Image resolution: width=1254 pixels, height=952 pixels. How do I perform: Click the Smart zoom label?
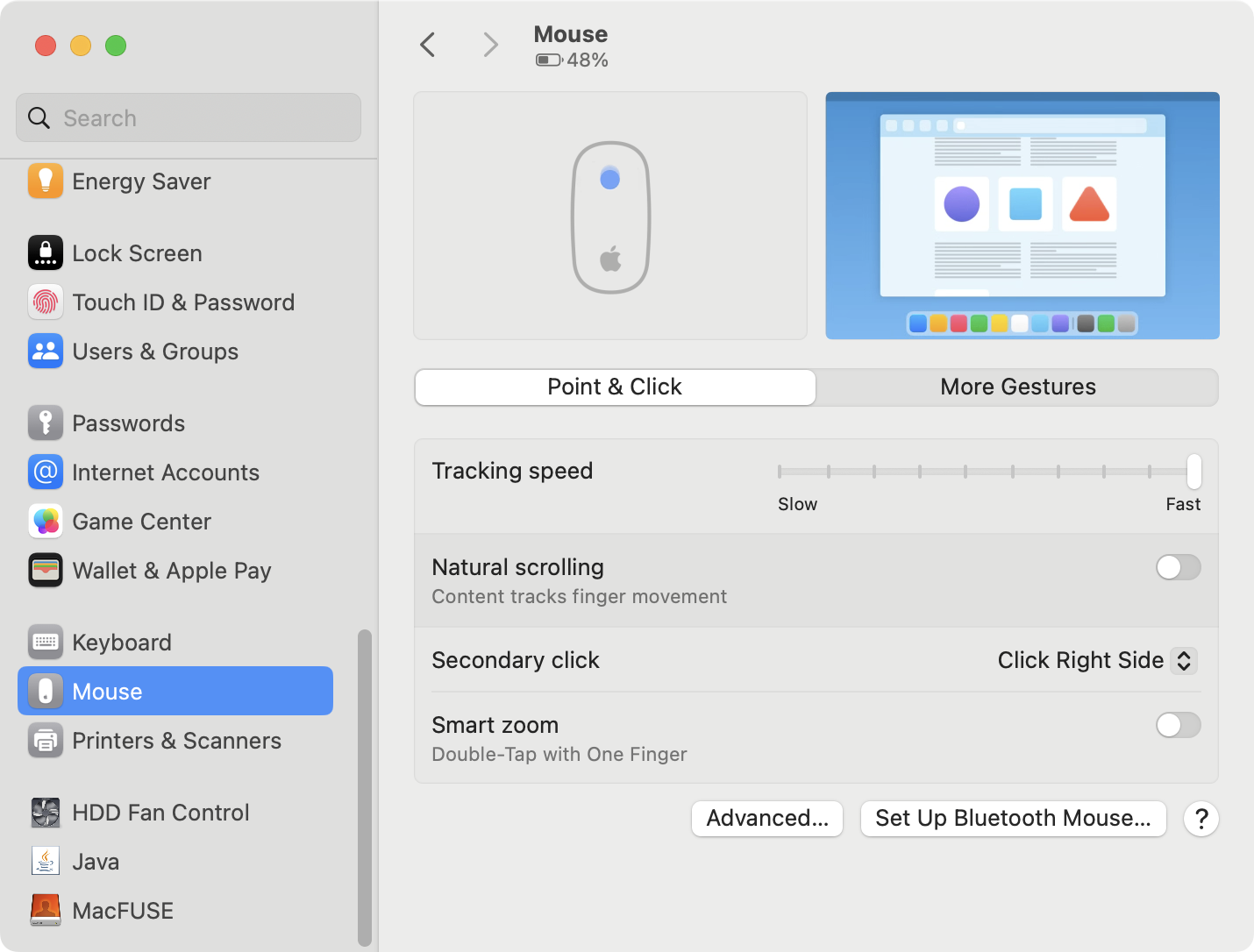(x=495, y=725)
